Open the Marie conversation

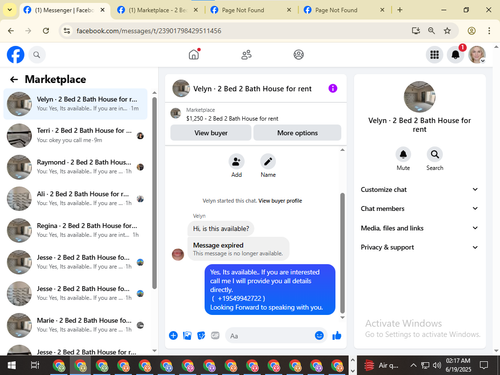(x=75, y=325)
